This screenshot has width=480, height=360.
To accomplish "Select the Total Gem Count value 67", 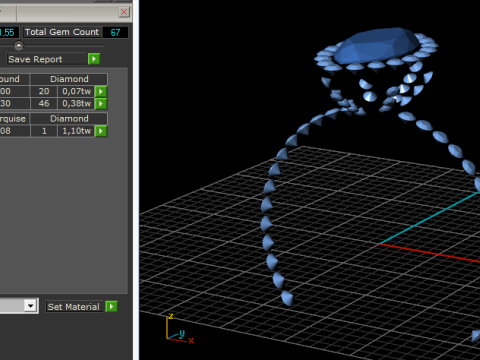I will click(x=115, y=32).
